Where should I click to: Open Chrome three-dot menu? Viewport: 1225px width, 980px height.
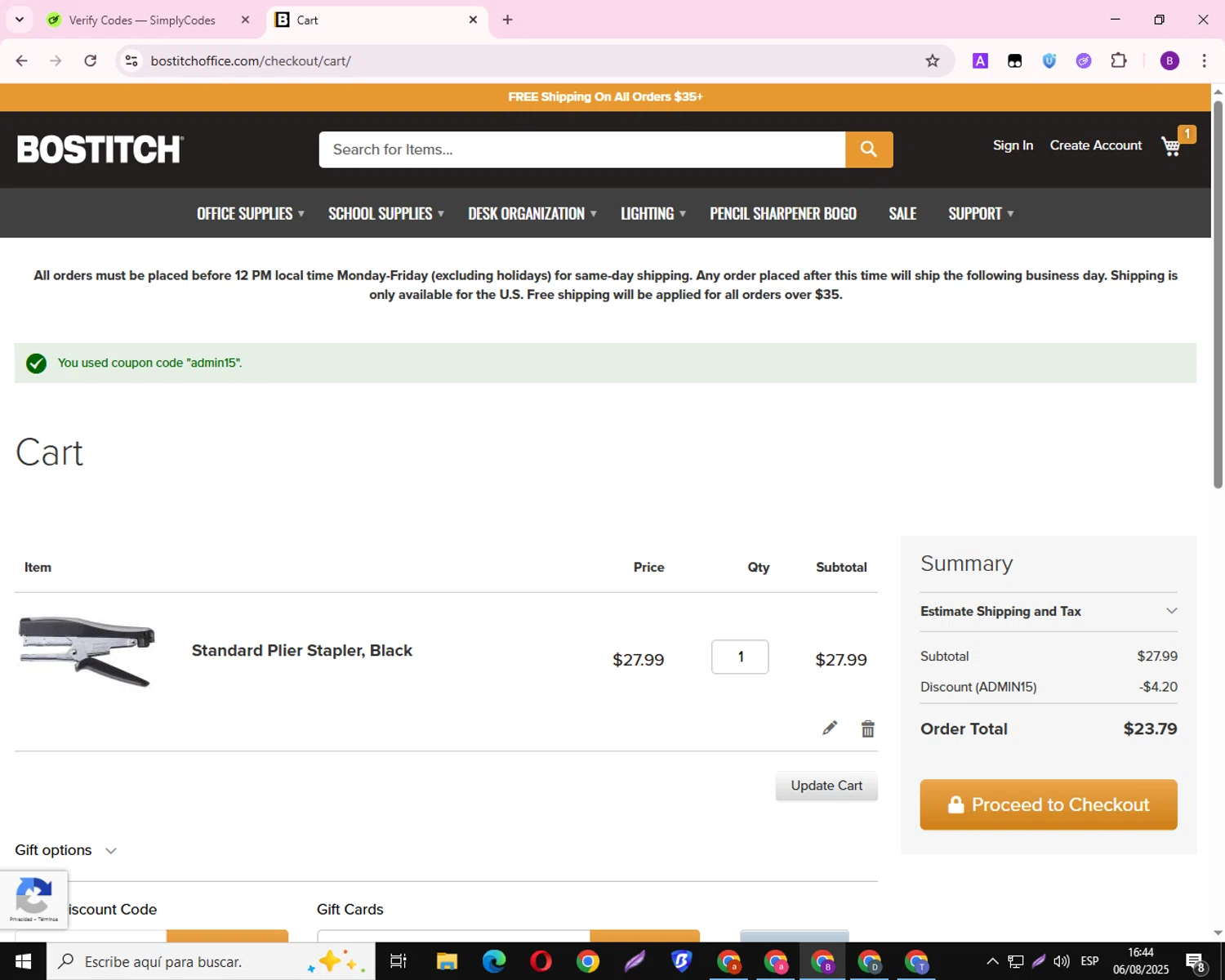click(1204, 60)
